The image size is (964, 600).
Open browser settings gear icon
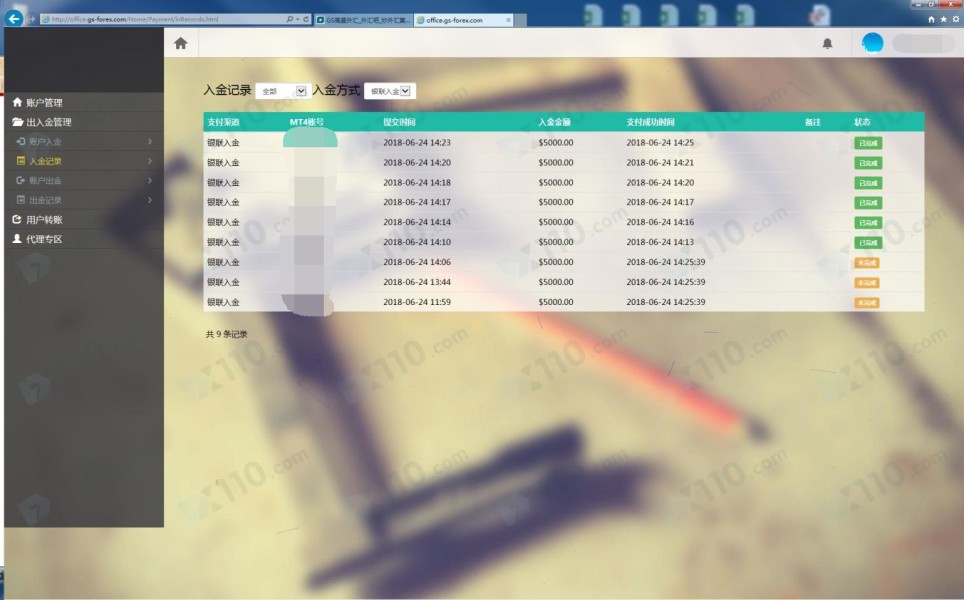(x=955, y=19)
